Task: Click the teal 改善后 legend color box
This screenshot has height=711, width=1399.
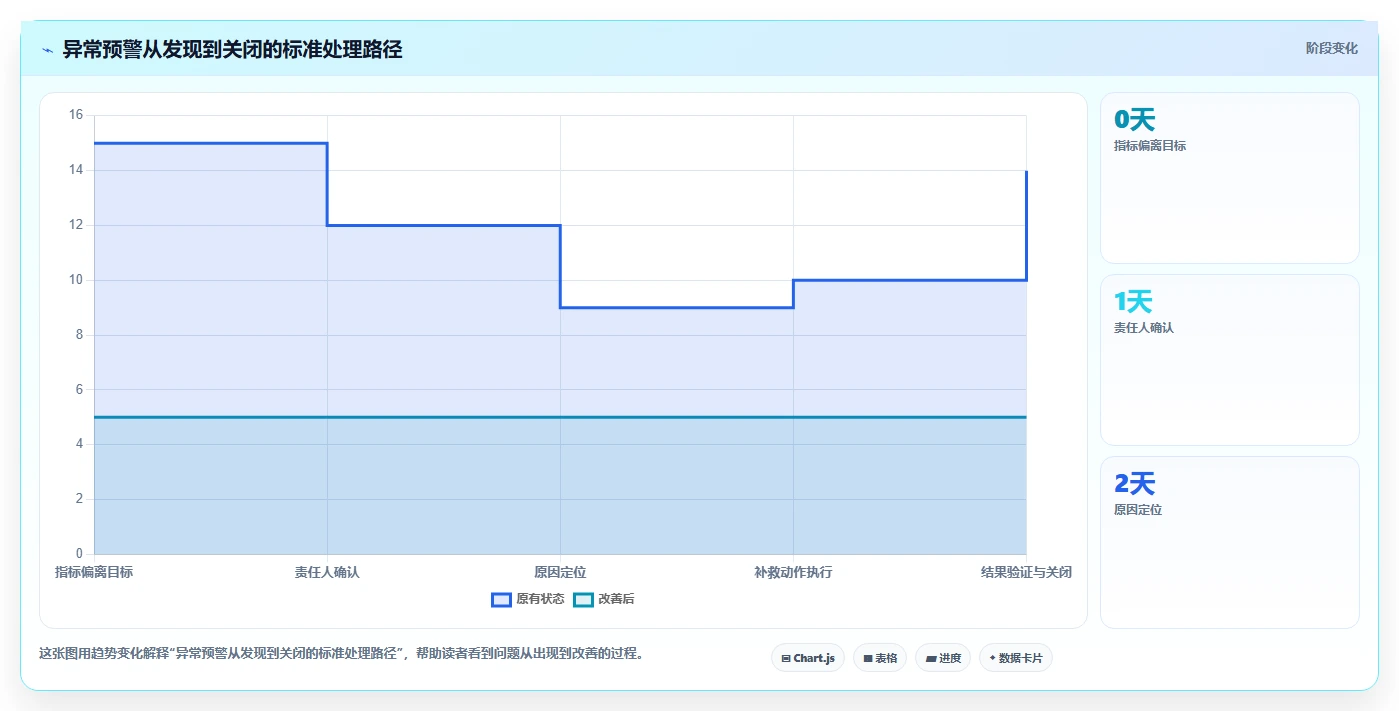Action: click(583, 599)
